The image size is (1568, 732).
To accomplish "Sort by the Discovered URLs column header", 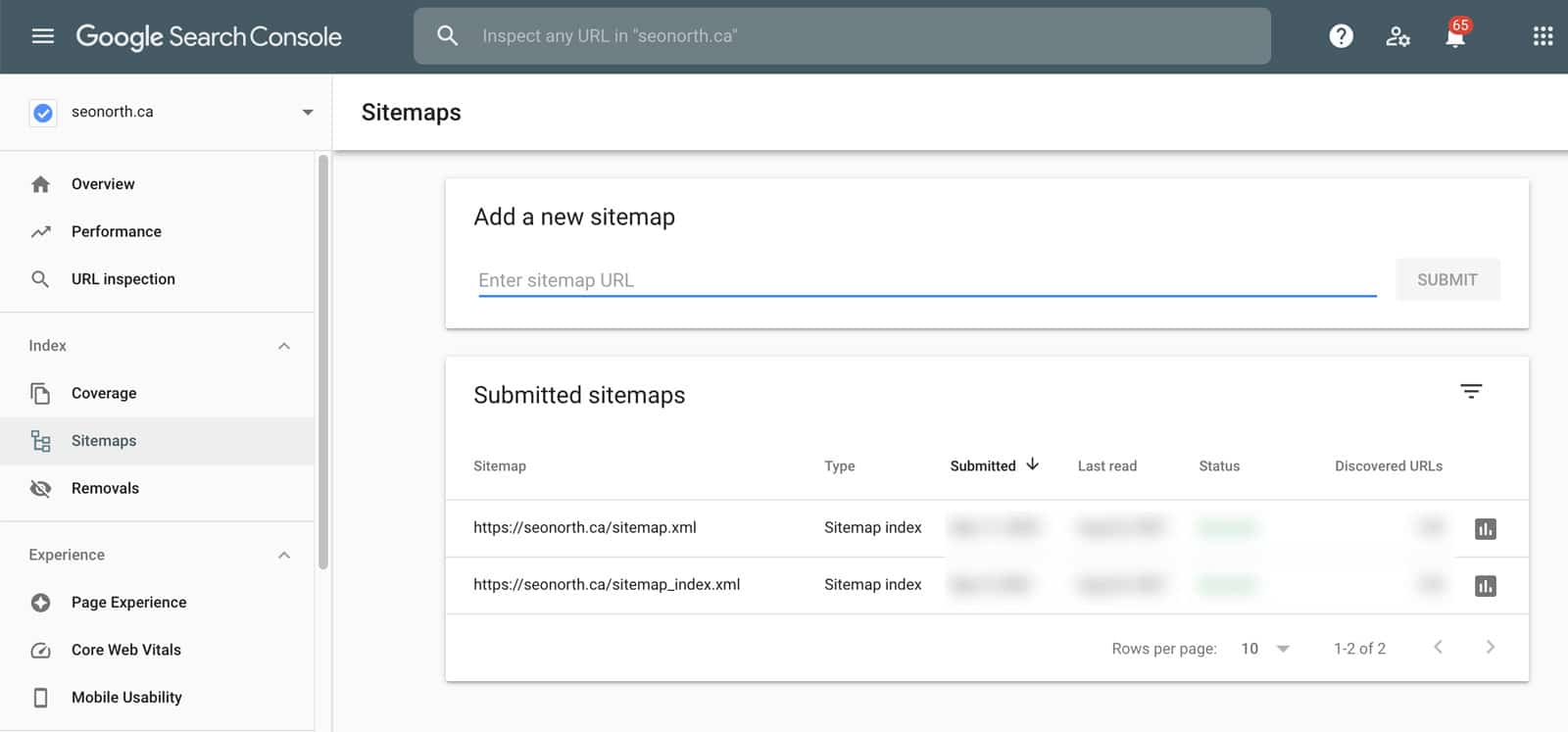I will pyautogui.click(x=1389, y=466).
